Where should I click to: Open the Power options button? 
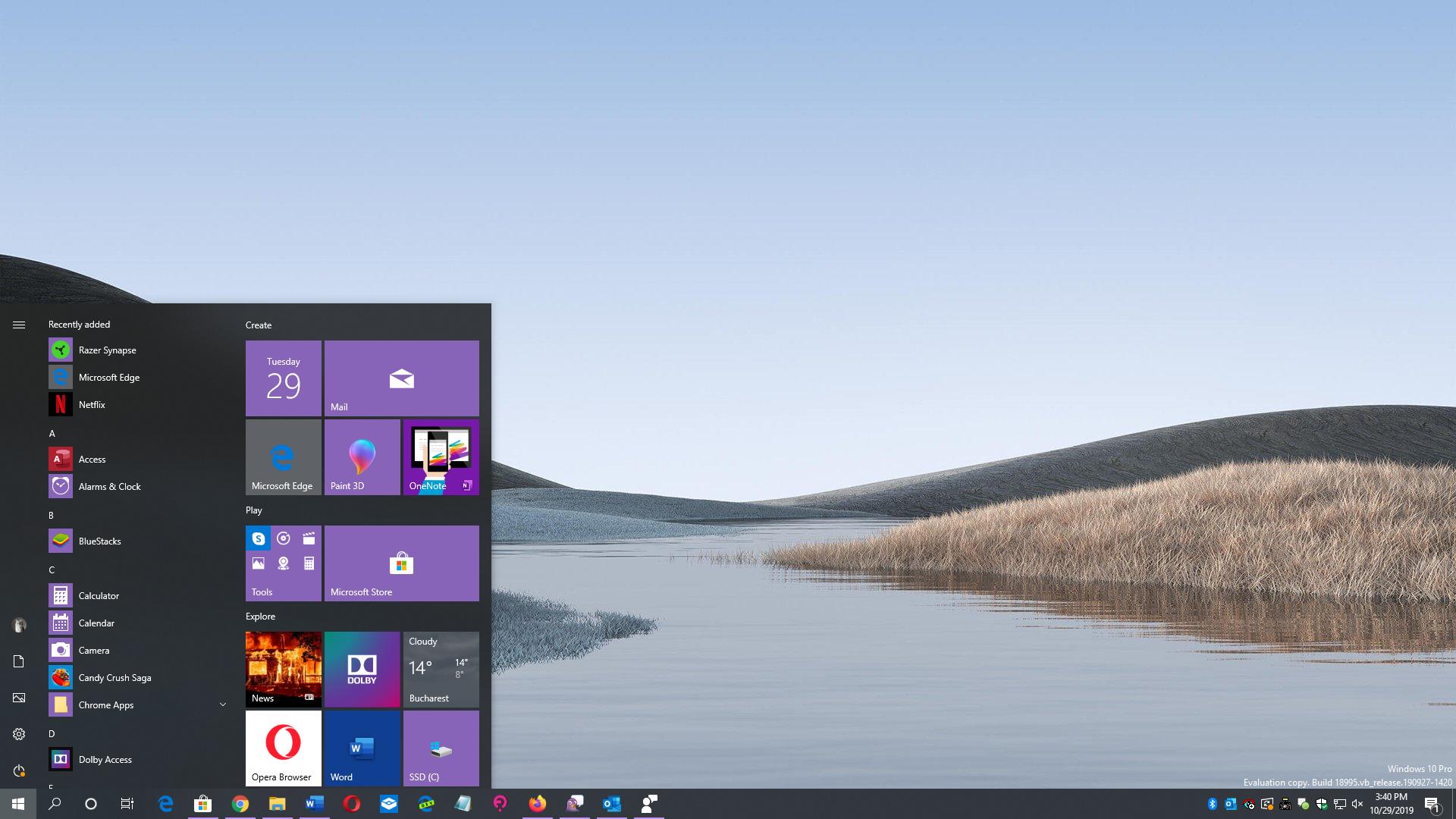pyautogui.click(x=19, y=770)
